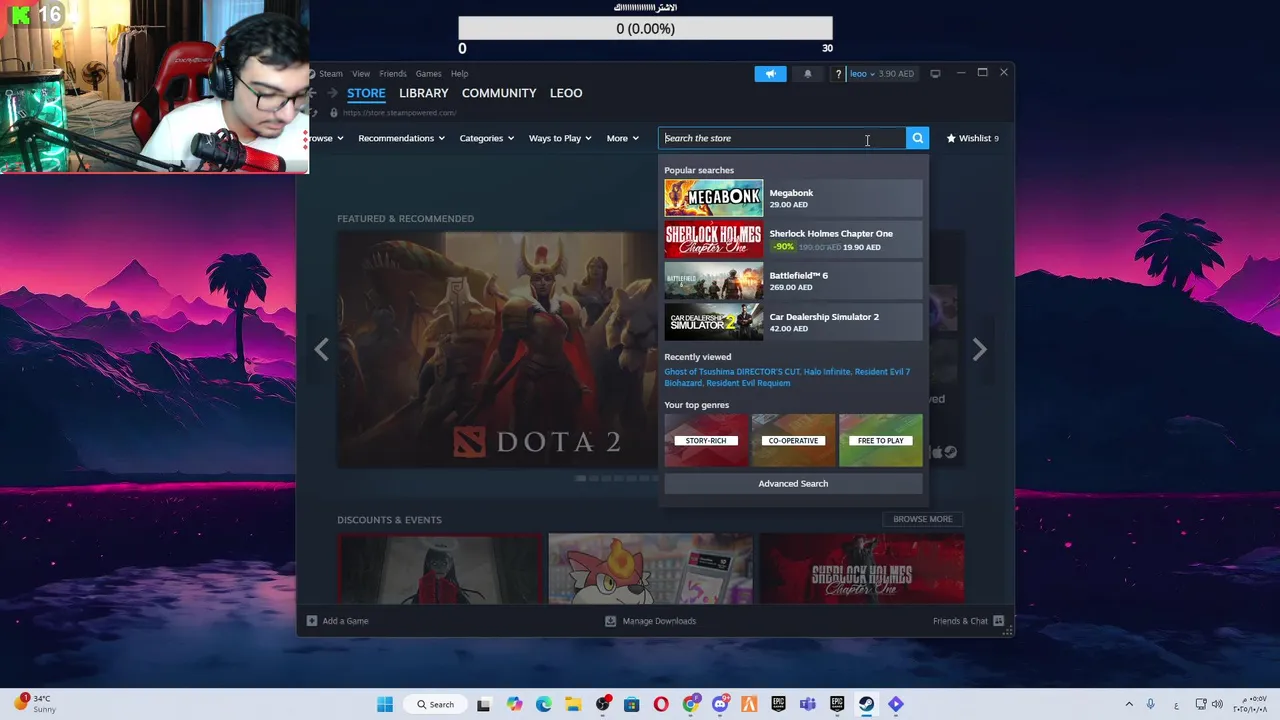This screenshot has width=1280, height=720.
Task: Open Sherlock Holmes discount event card
Action: (862, 569)
